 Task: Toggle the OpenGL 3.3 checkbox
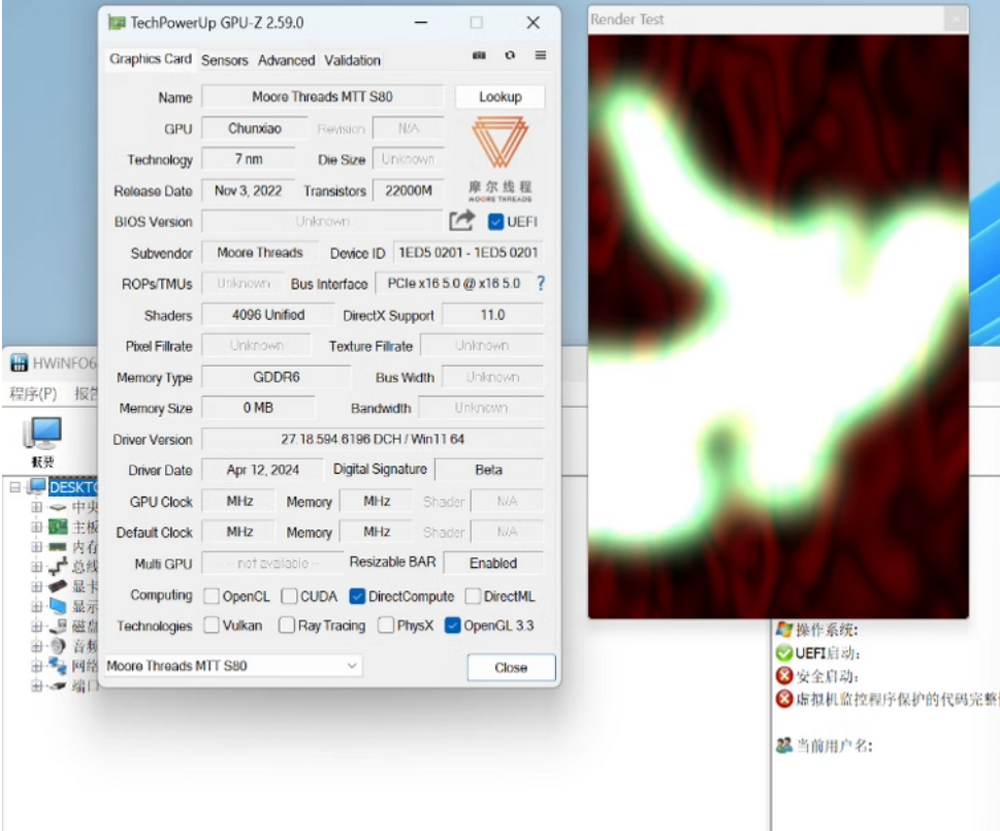pyautogui.click(x=452, y=625)
